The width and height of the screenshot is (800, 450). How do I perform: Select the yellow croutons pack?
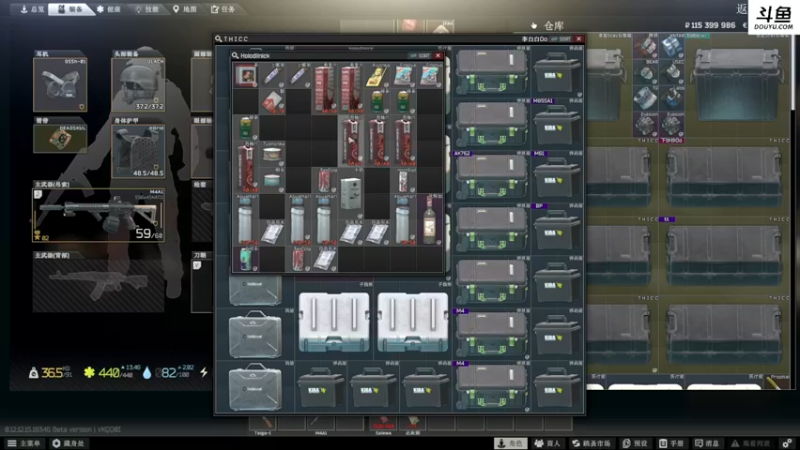[x=378, y=75]
